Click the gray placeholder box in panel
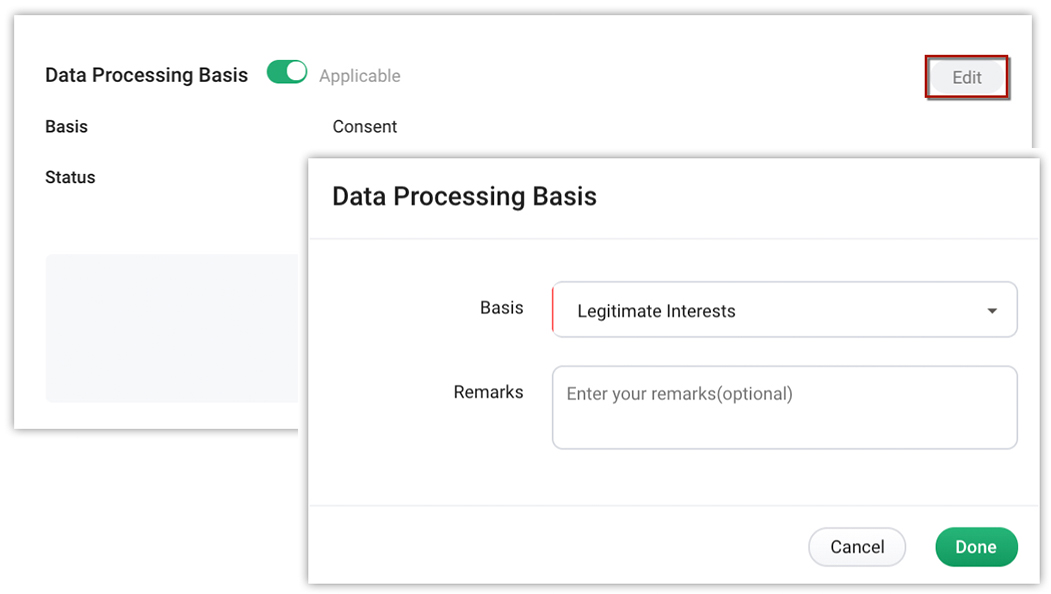 pos(170,328)
